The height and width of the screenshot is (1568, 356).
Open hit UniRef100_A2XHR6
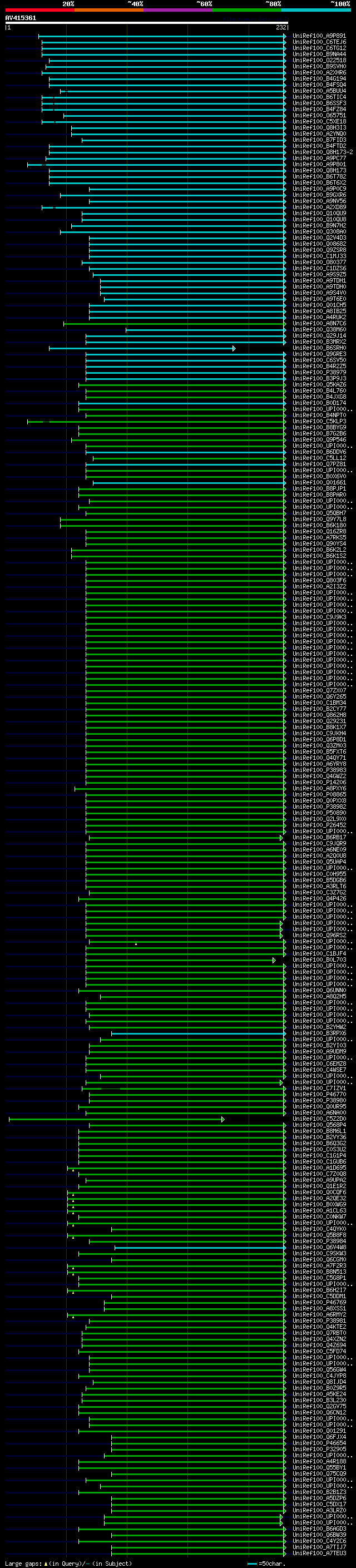(x=319, y=72)
